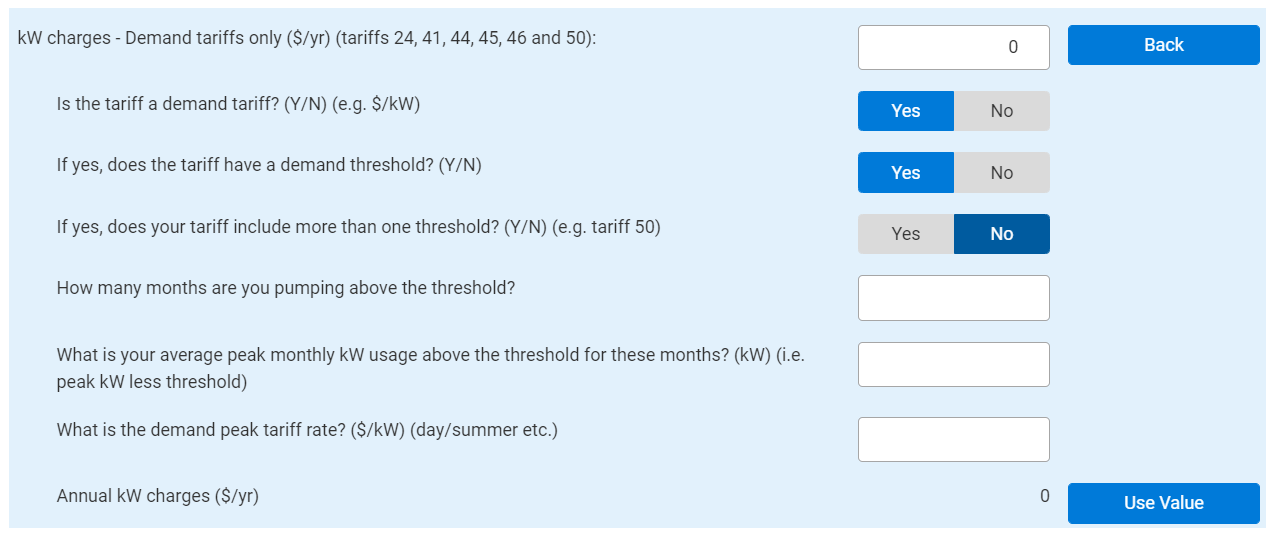The image size is (1266, 533).
Task: Click the Back button
Action: (1163, 45)
